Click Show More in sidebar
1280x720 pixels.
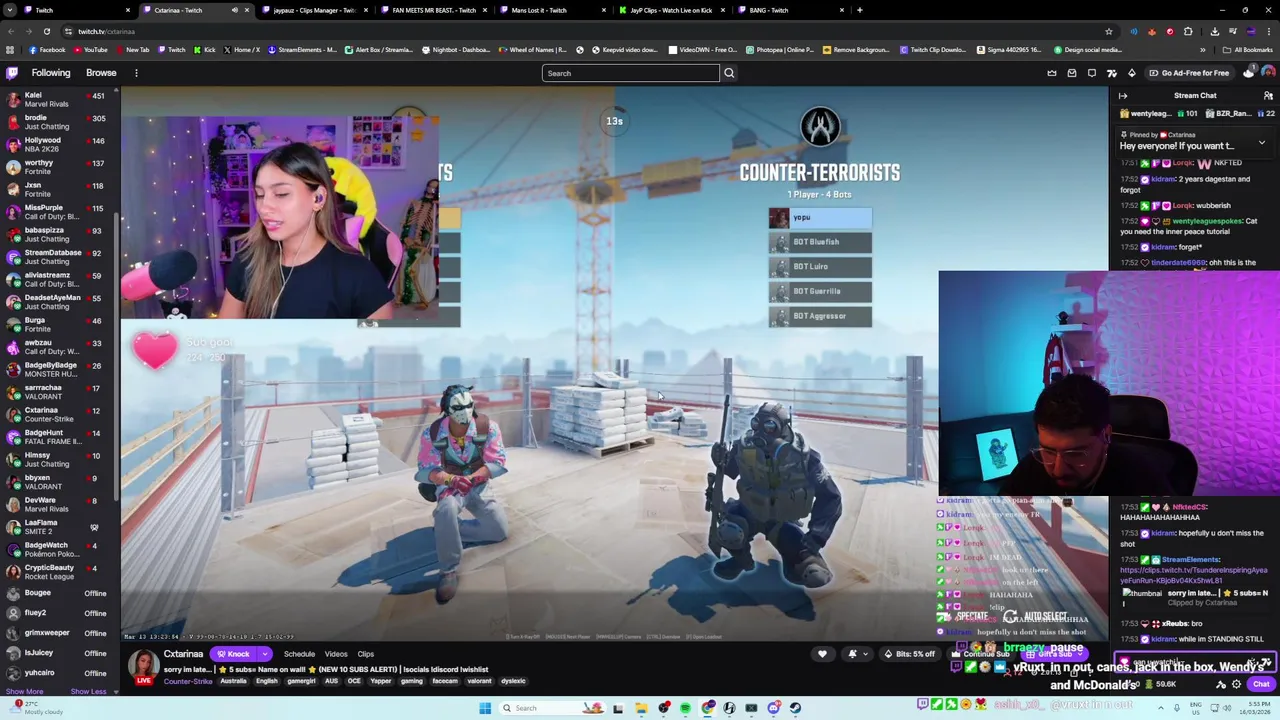pyautogui.click(x=25, y=692)
